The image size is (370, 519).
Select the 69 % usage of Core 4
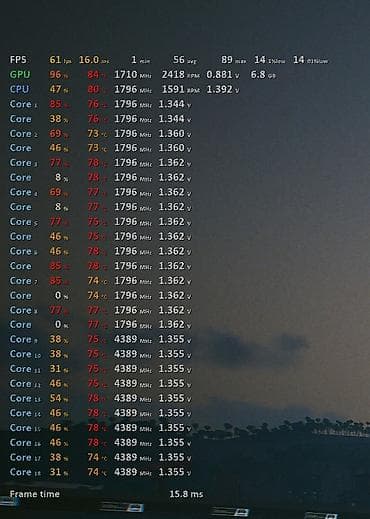59,192
